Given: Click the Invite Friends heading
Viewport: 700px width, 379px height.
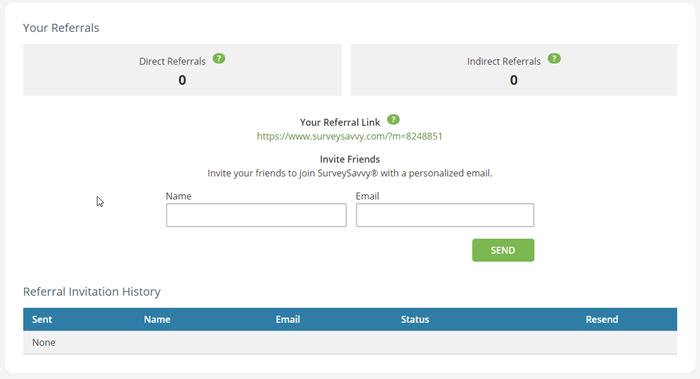Looking at the screenshot, I should (350, 159).
